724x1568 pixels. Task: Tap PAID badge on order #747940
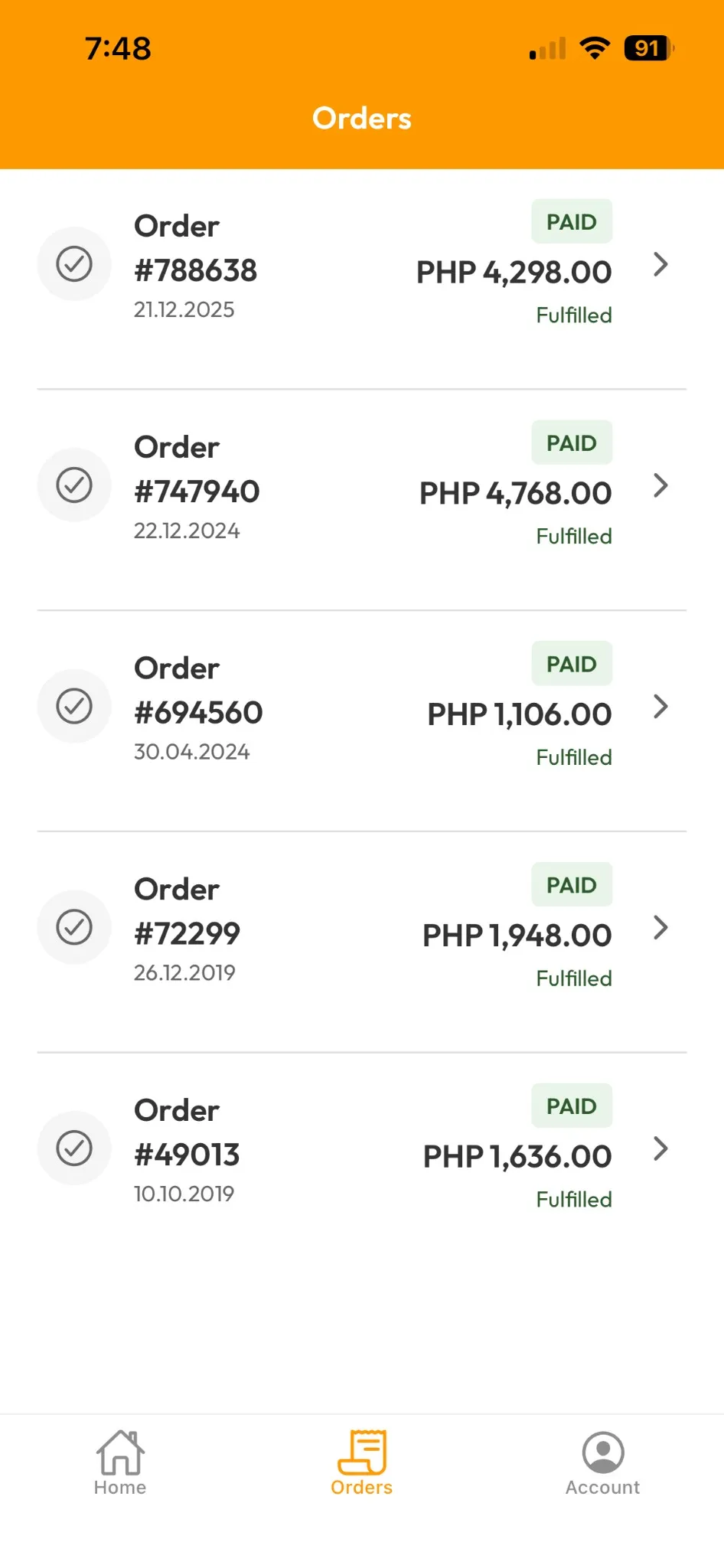pyautogui.click(x=572, y=443)
